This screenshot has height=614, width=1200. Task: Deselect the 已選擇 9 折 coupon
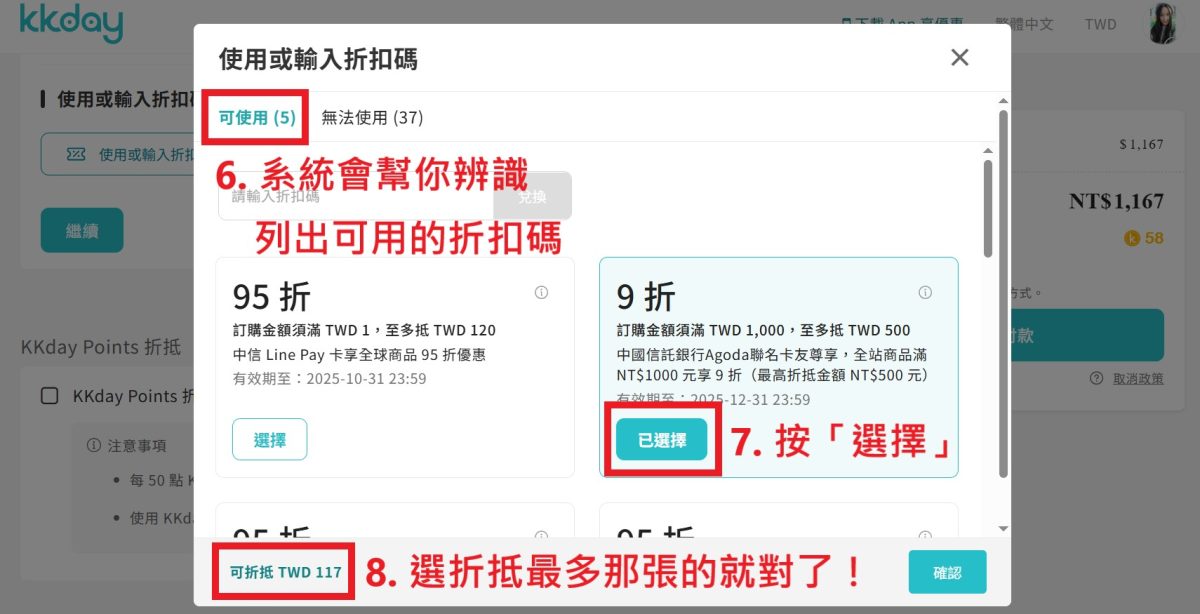661,440
